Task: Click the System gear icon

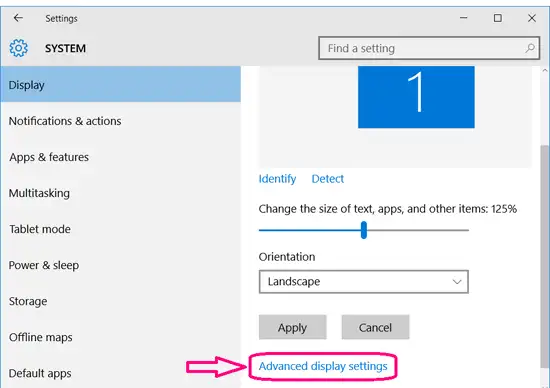Action: (18, 48)
